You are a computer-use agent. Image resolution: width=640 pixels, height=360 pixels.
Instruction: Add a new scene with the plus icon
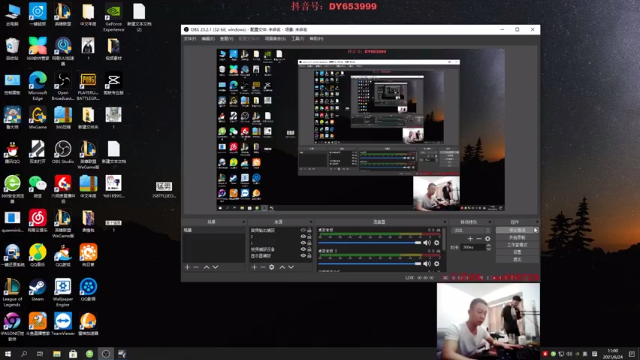[x=187, y=267]
